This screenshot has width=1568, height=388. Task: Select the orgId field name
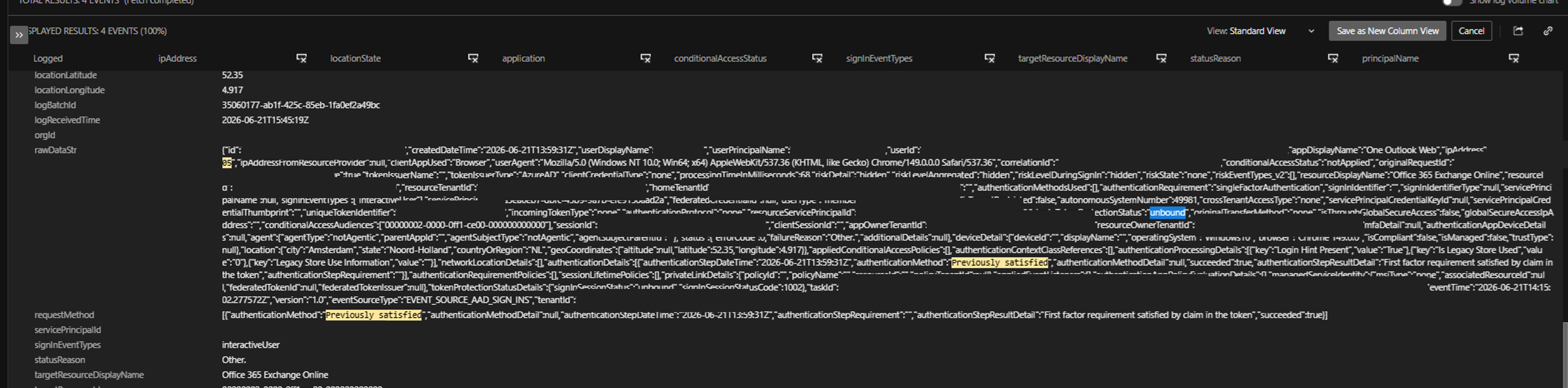pyautogui.click(x=45, y=135)
